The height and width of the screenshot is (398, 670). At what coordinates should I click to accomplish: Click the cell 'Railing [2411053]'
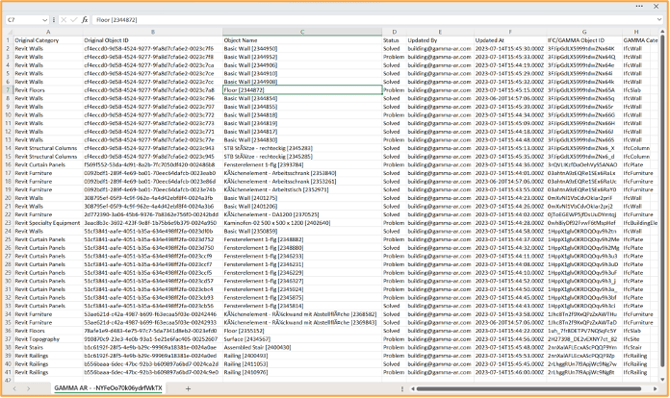(302, 364)
